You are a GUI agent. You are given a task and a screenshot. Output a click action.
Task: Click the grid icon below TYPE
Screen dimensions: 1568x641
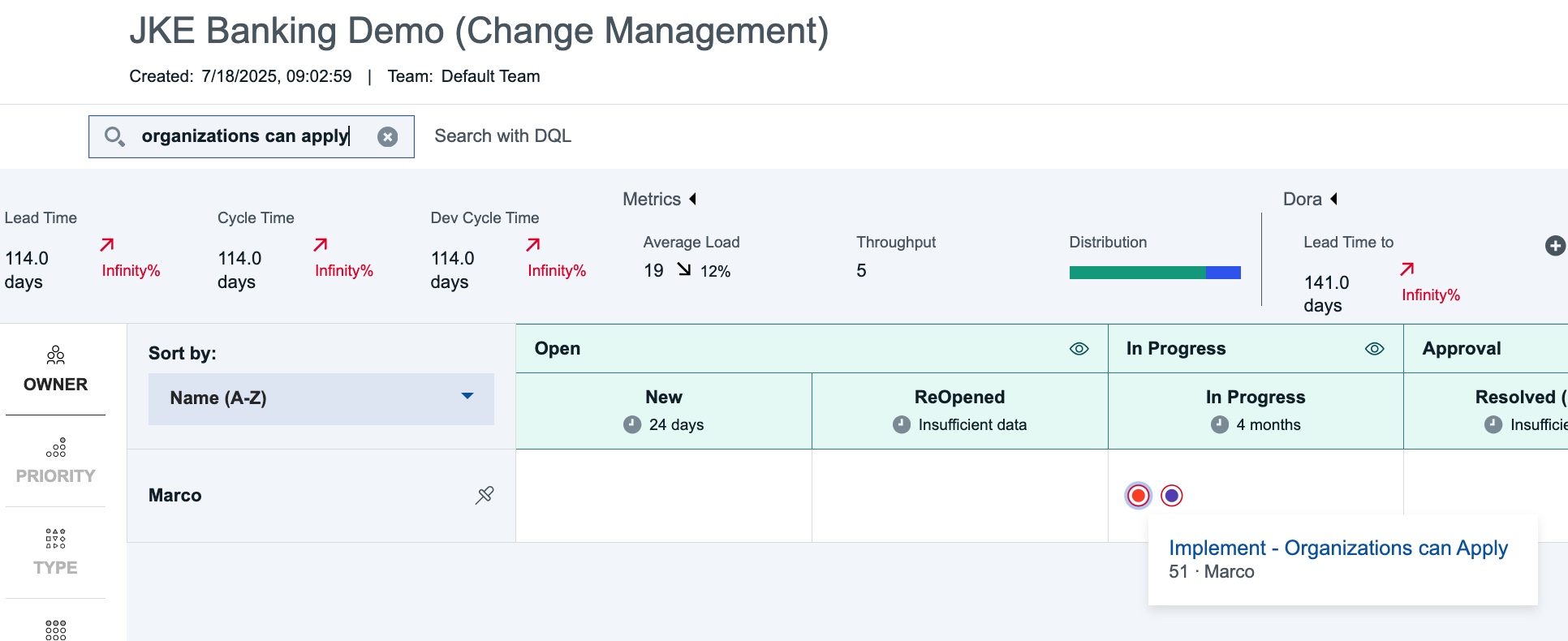click(55, 630)
